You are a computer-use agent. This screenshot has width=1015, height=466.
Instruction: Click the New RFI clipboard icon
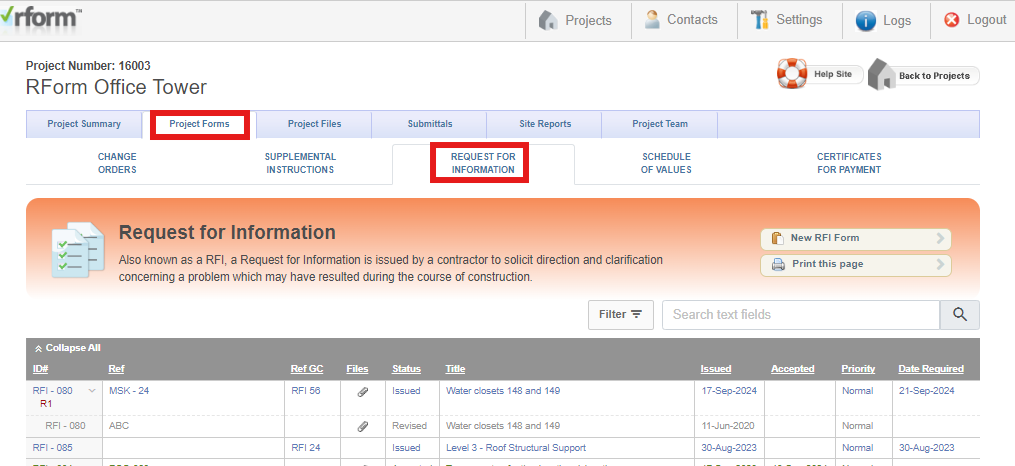tap(778, 238)
